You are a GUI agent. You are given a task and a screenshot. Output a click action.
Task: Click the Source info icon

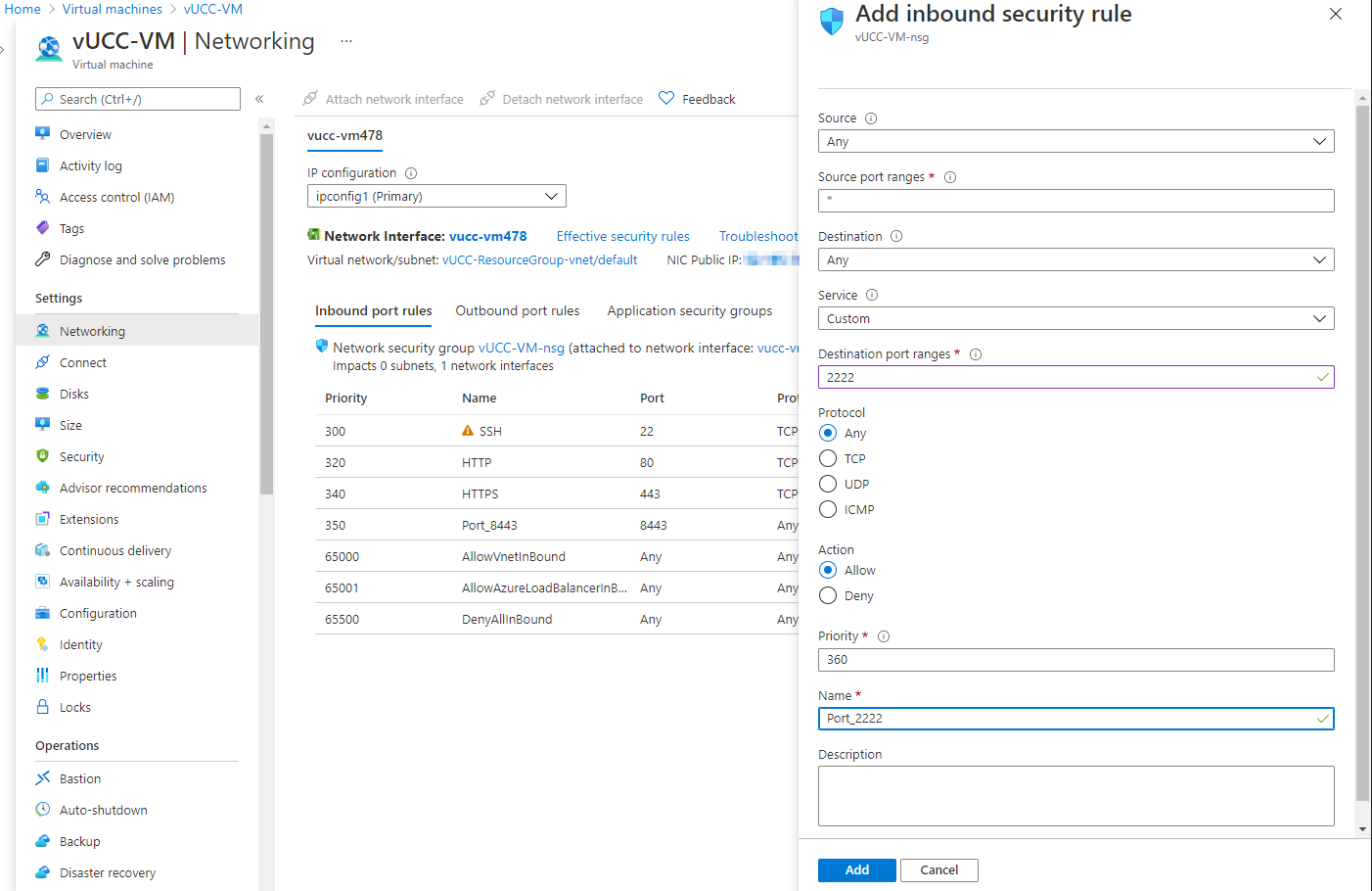coord(871,118)
